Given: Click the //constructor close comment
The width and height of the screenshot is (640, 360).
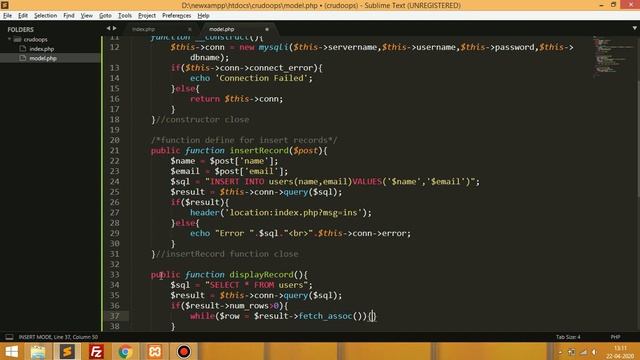Looking at the screenshot, I should 202,120.
